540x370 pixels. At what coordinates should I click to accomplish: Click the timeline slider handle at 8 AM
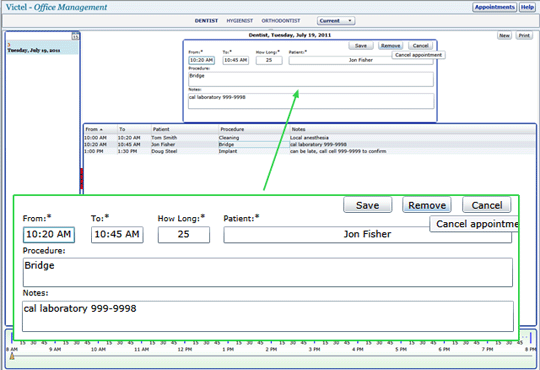click(x=12, y=357)
